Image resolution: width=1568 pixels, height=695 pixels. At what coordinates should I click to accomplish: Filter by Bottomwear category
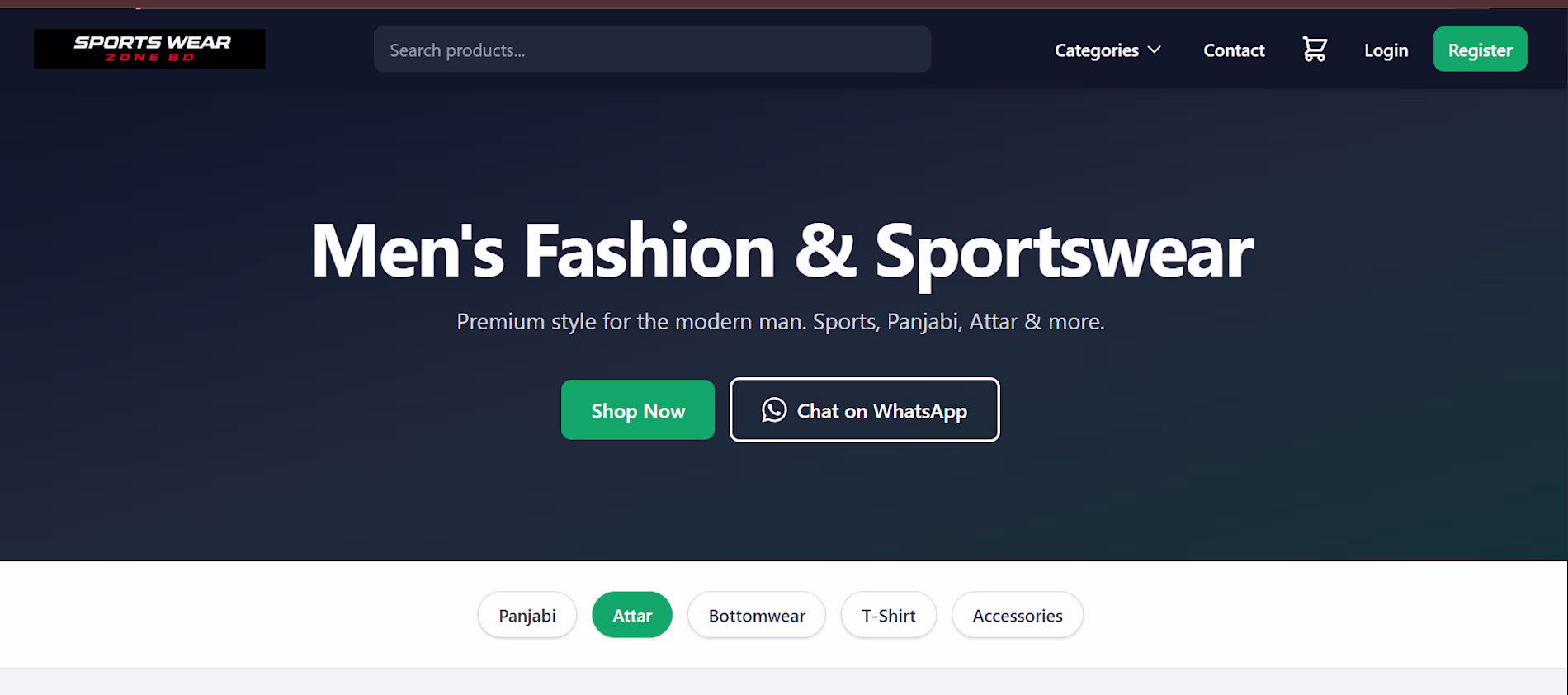[x=757, y=616]
